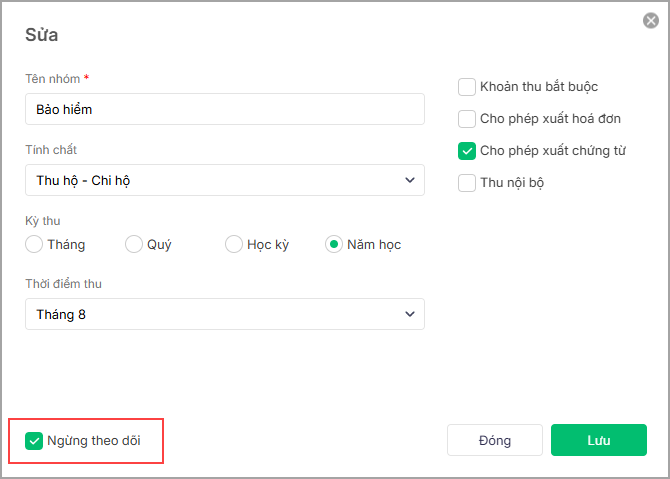Enable Khoản thu bắt buộc checkbox

click(x=467, y=87)
